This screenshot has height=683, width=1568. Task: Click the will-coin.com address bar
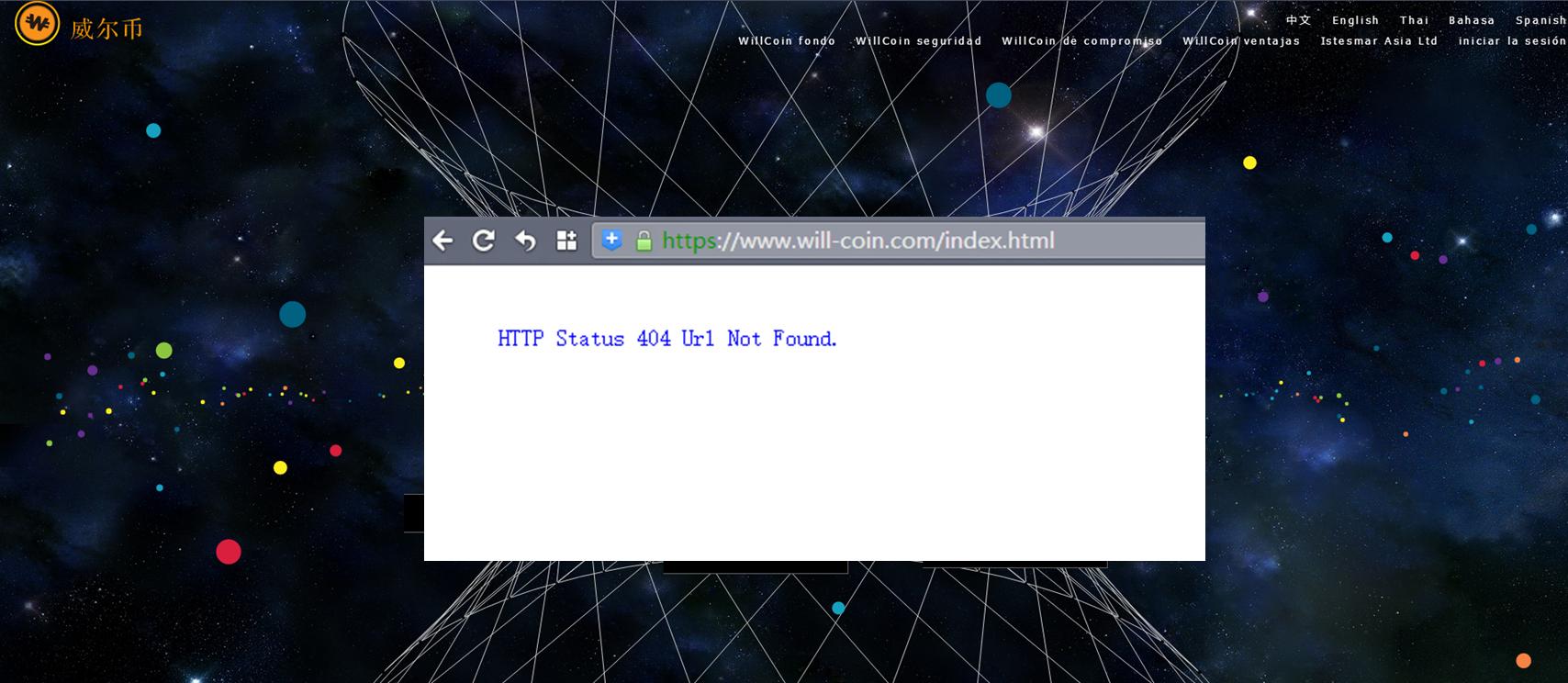[899, 241]
